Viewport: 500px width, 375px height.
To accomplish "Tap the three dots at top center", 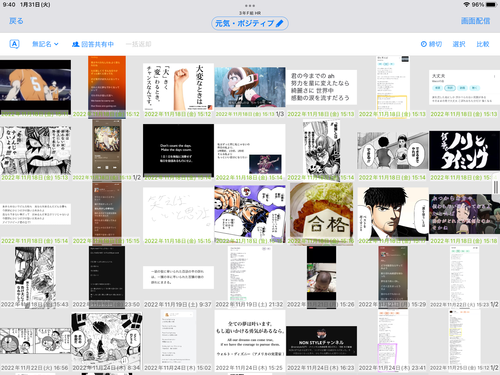I will (x=250, y=6).
